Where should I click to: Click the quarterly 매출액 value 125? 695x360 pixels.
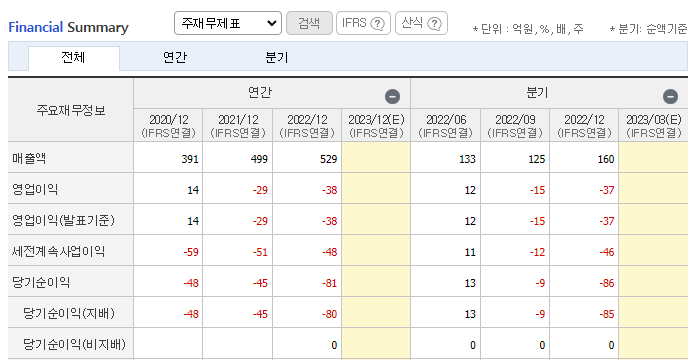(536, 159)
